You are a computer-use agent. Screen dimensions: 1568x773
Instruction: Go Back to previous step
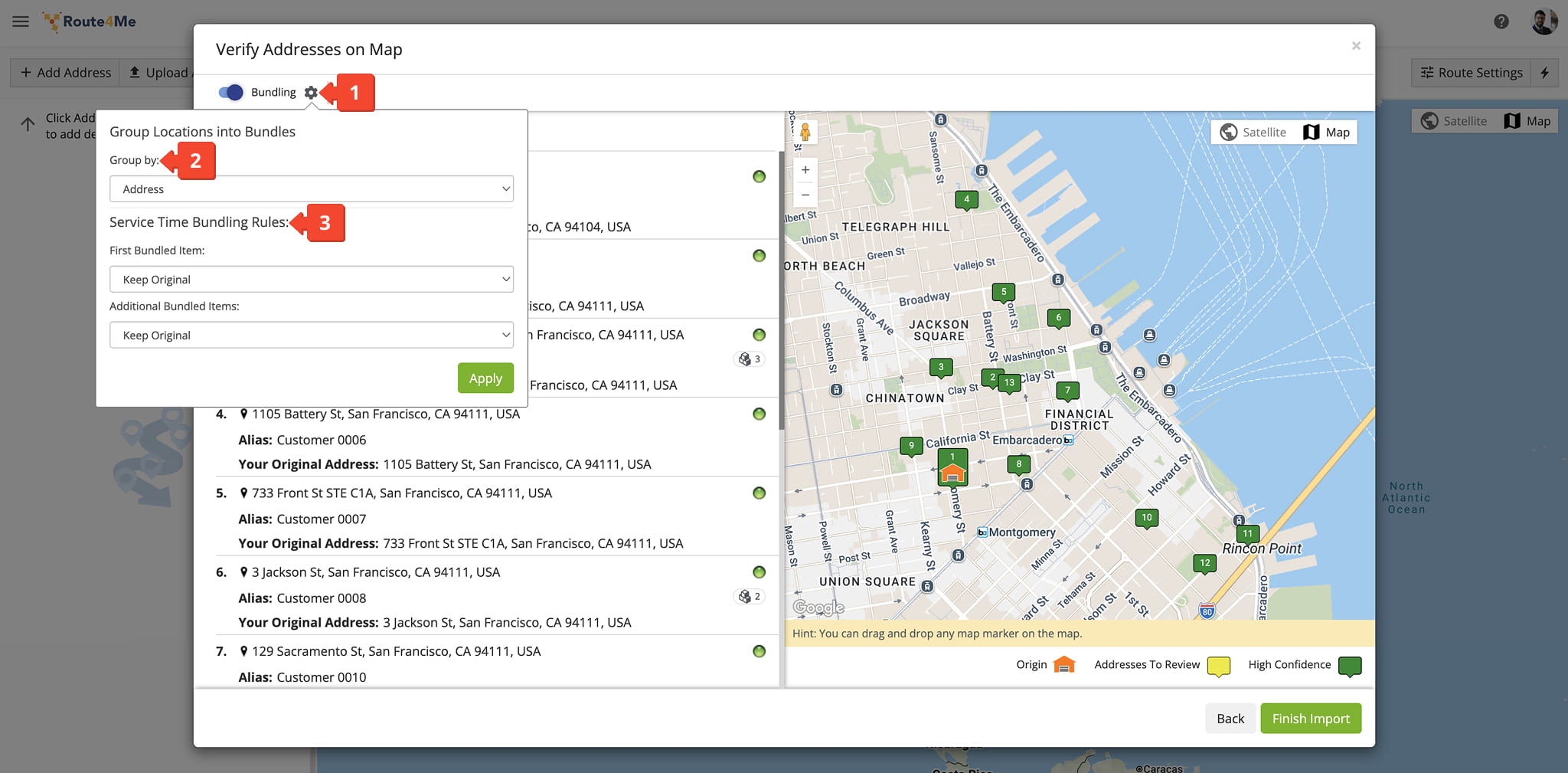coord(1230,719)
